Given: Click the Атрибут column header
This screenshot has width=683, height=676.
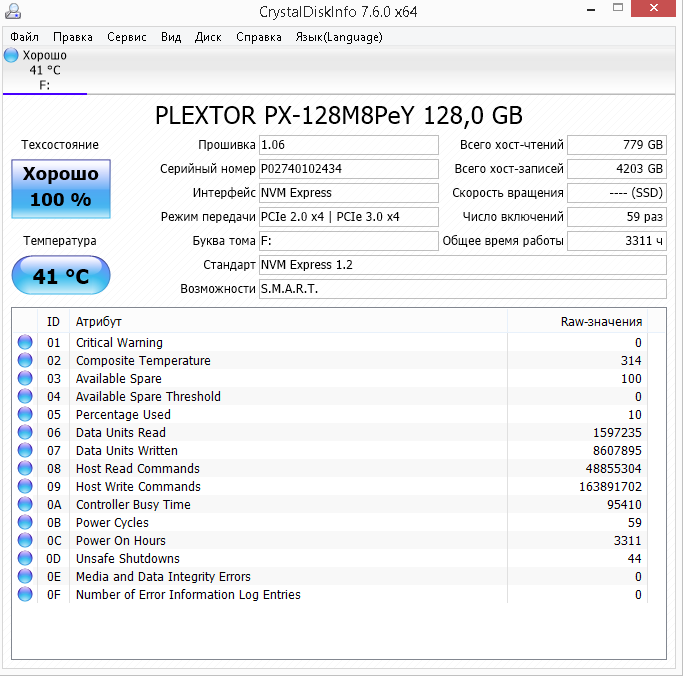Looking at the screenshot, I should (x=288, y=321).
